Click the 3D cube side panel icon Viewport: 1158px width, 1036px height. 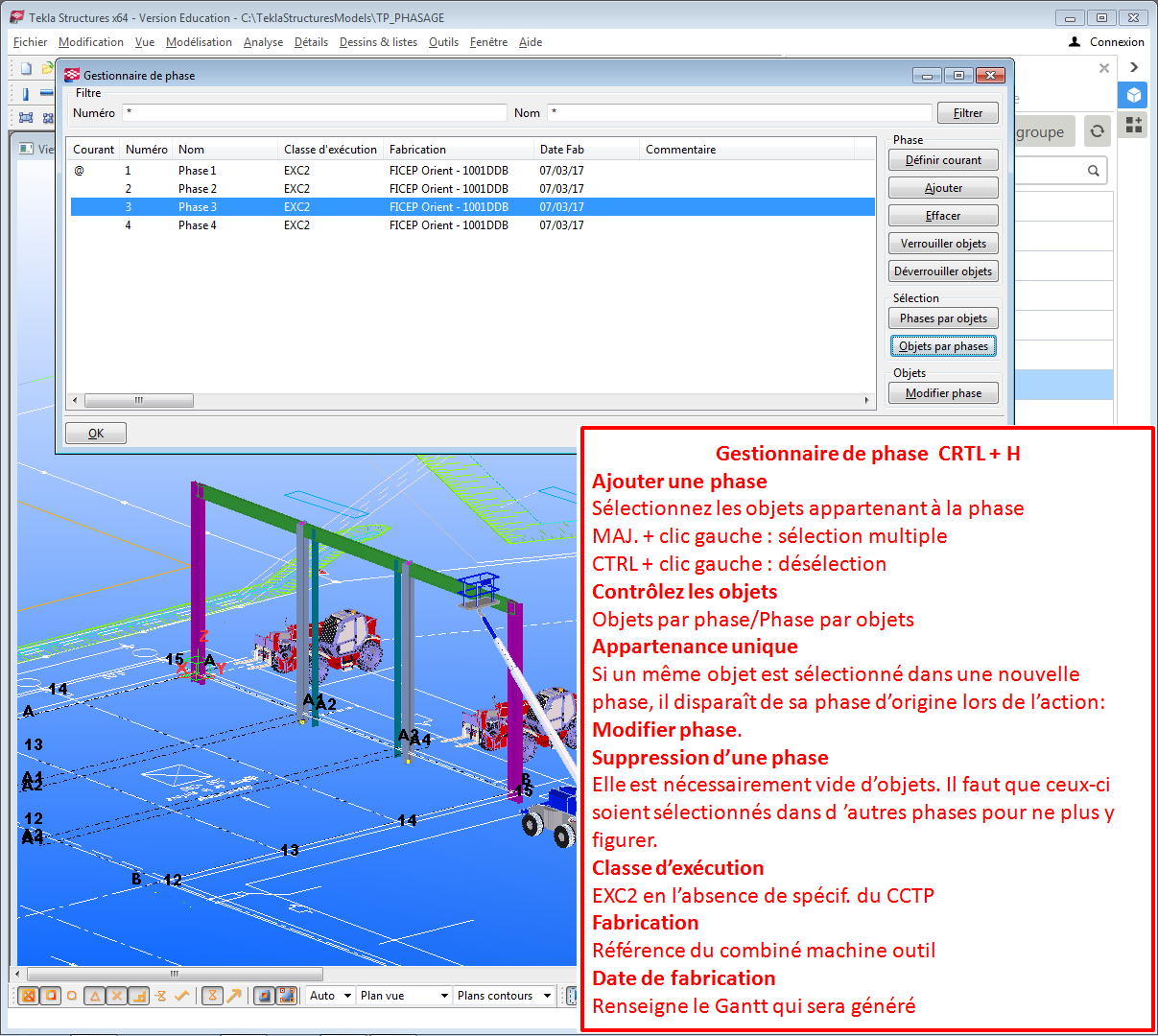[x=1134, y=95]
